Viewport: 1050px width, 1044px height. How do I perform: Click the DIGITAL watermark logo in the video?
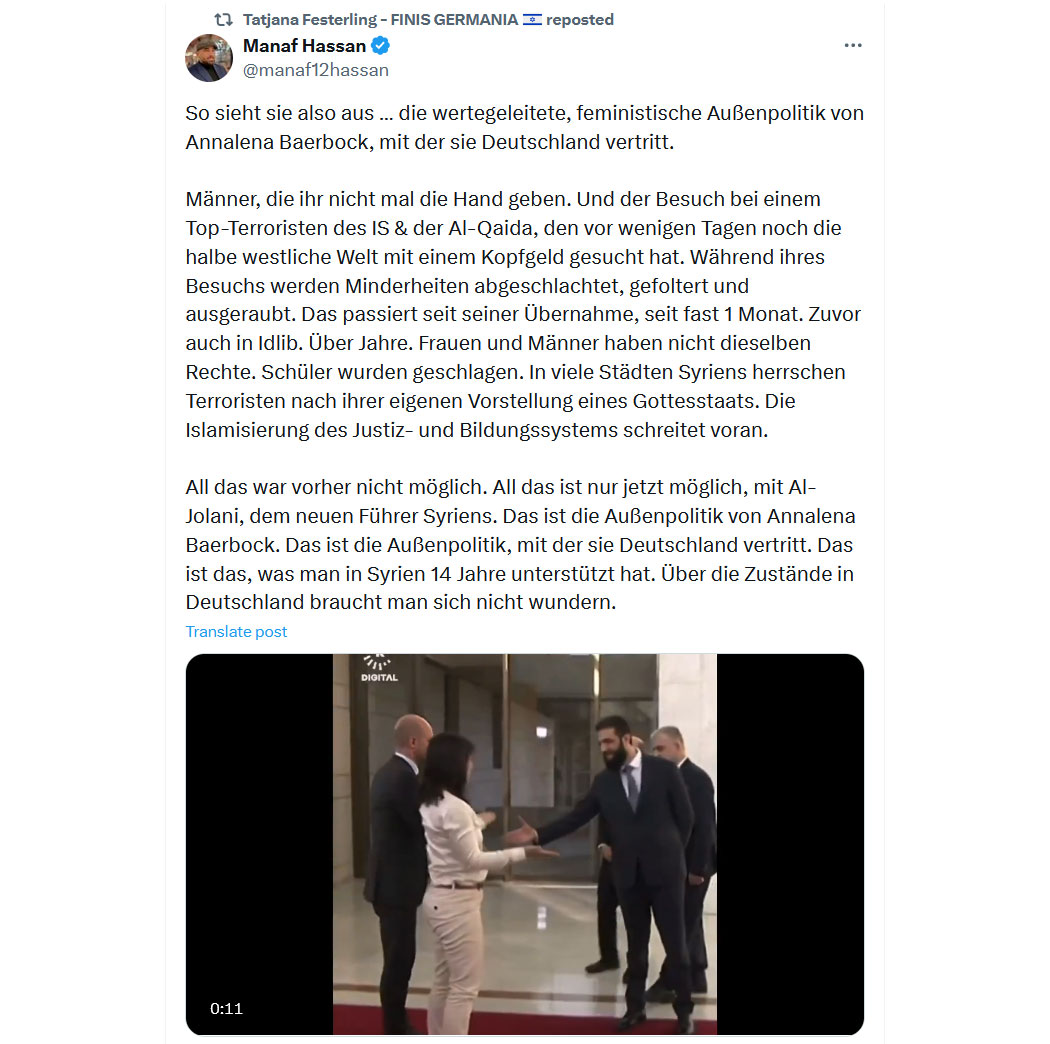tap(379, 668)
